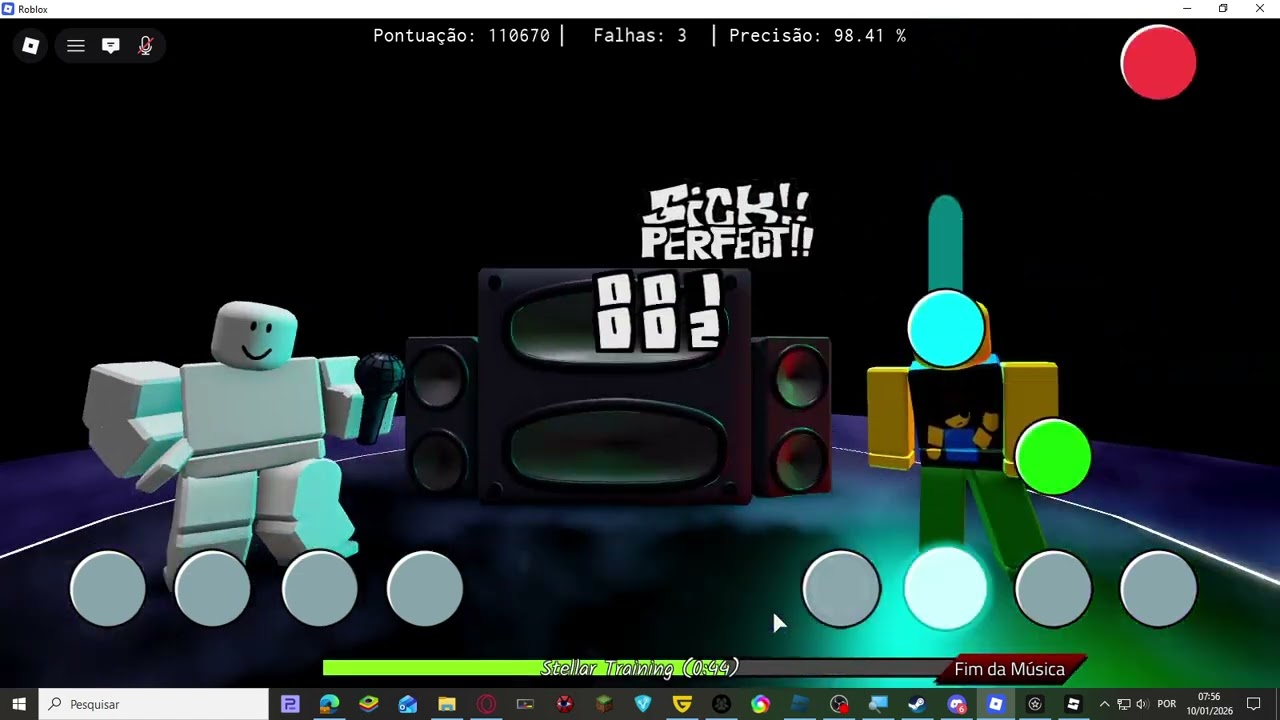Open Steam from the taskbar
The height and width of the screenshot is (720, 1280).
coord(917,704)
